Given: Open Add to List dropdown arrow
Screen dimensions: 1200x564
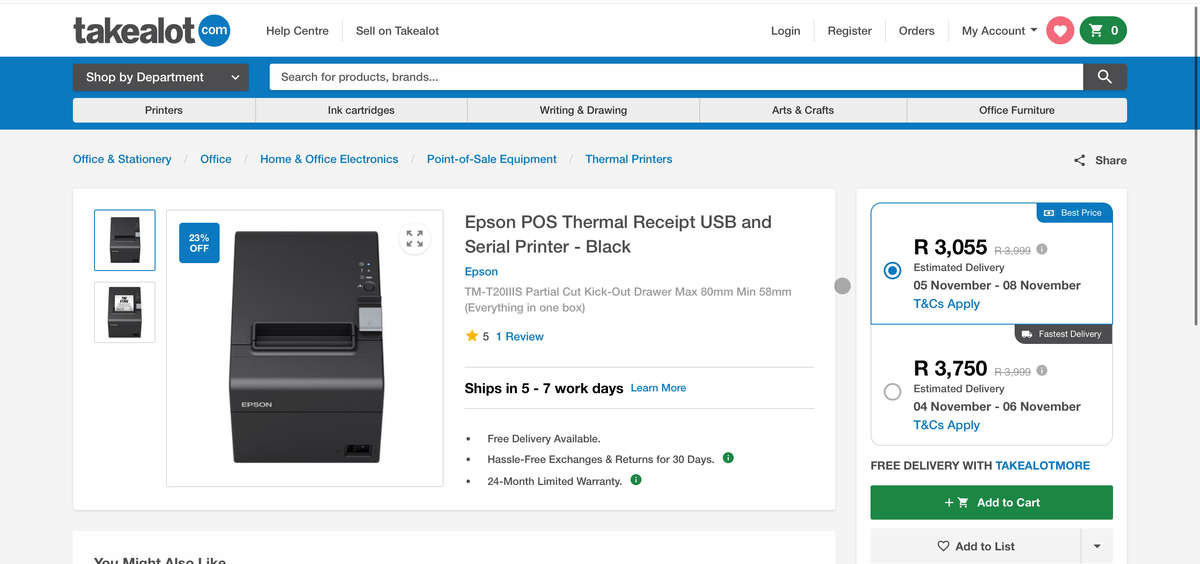Looking at the screenshot, I should [x=1097, y=546].
